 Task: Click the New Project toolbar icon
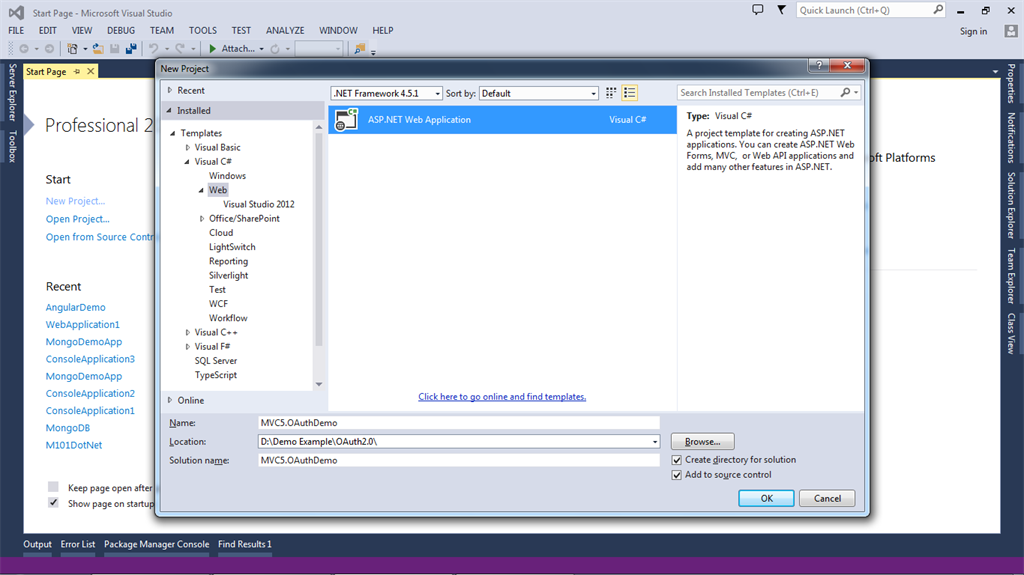point(72,48)
